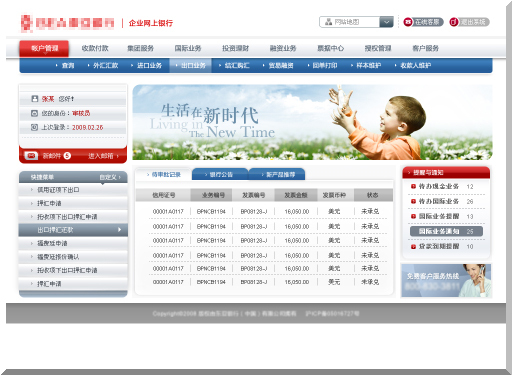Expand the 出口押汇还款 quick menu arrow

pyautogui.click(x=120, y=230)
